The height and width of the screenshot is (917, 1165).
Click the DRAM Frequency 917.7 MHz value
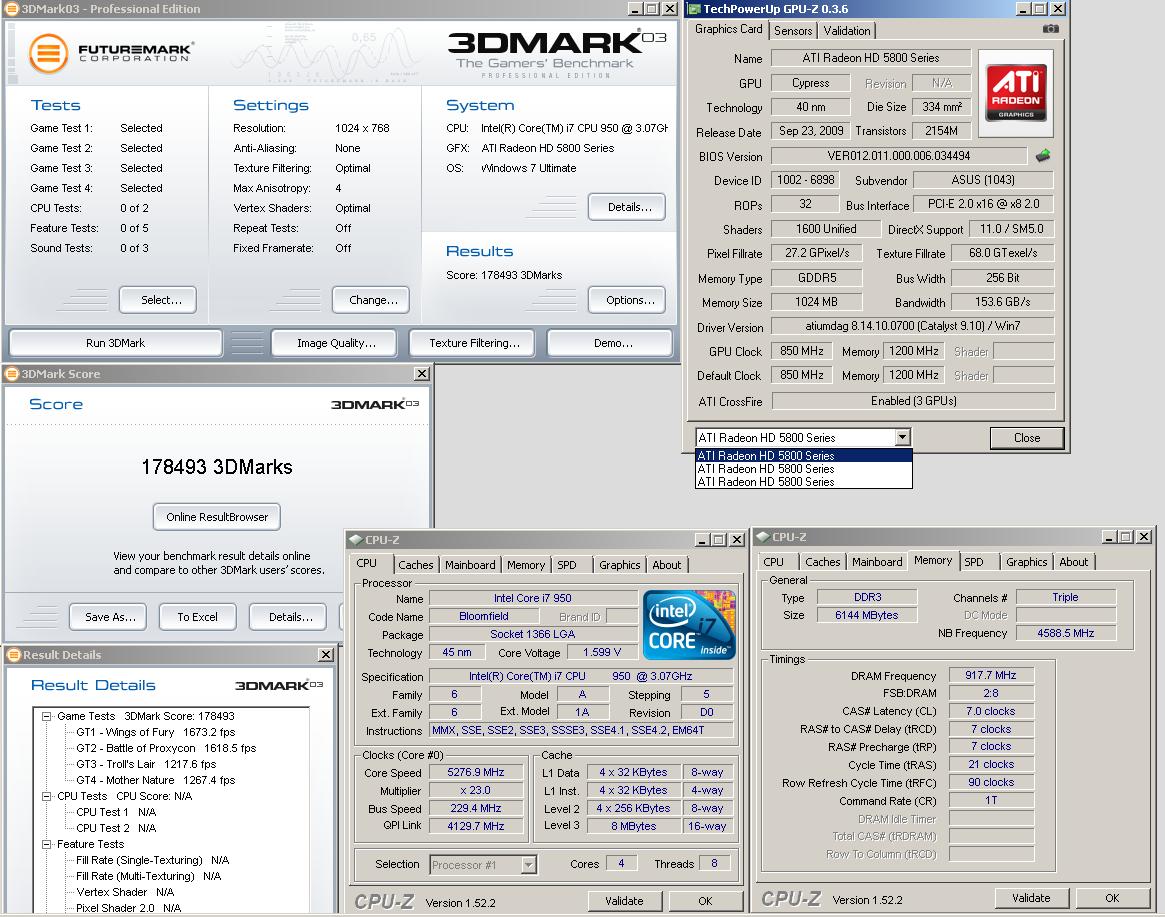click(x=990, y=675)
